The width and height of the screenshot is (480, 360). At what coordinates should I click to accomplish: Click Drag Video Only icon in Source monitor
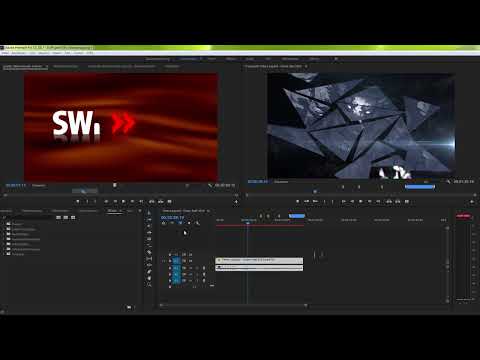point(115,185)
